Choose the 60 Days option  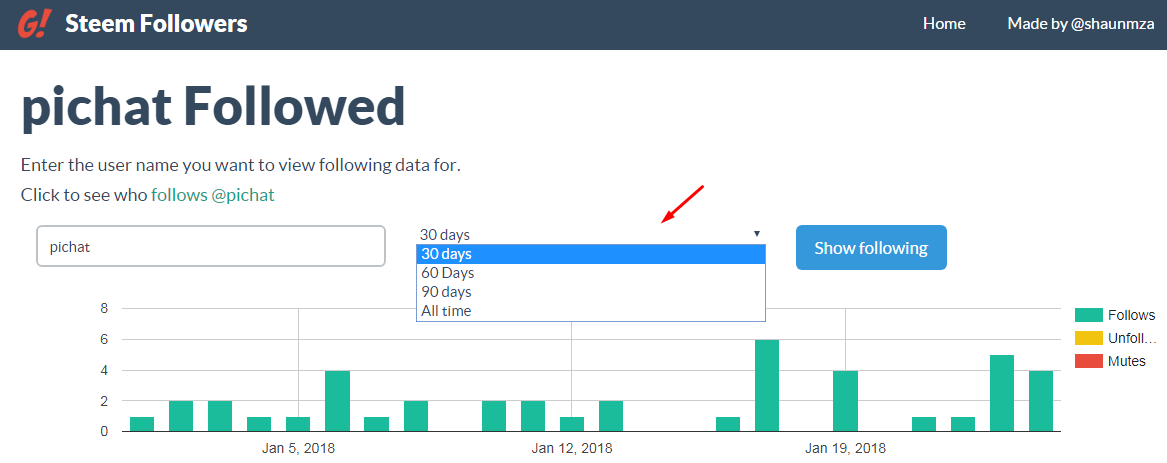click(x=591, y=273)
